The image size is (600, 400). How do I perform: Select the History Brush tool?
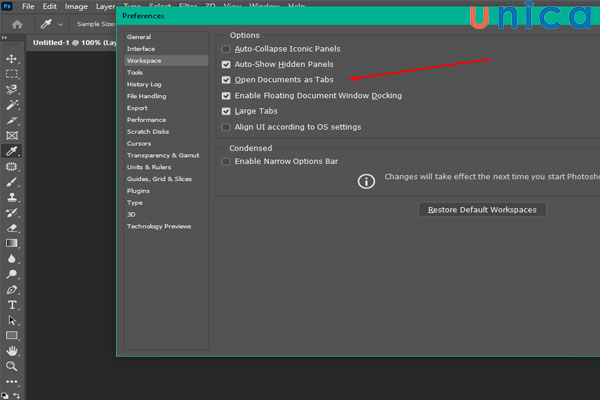[11, 212]
